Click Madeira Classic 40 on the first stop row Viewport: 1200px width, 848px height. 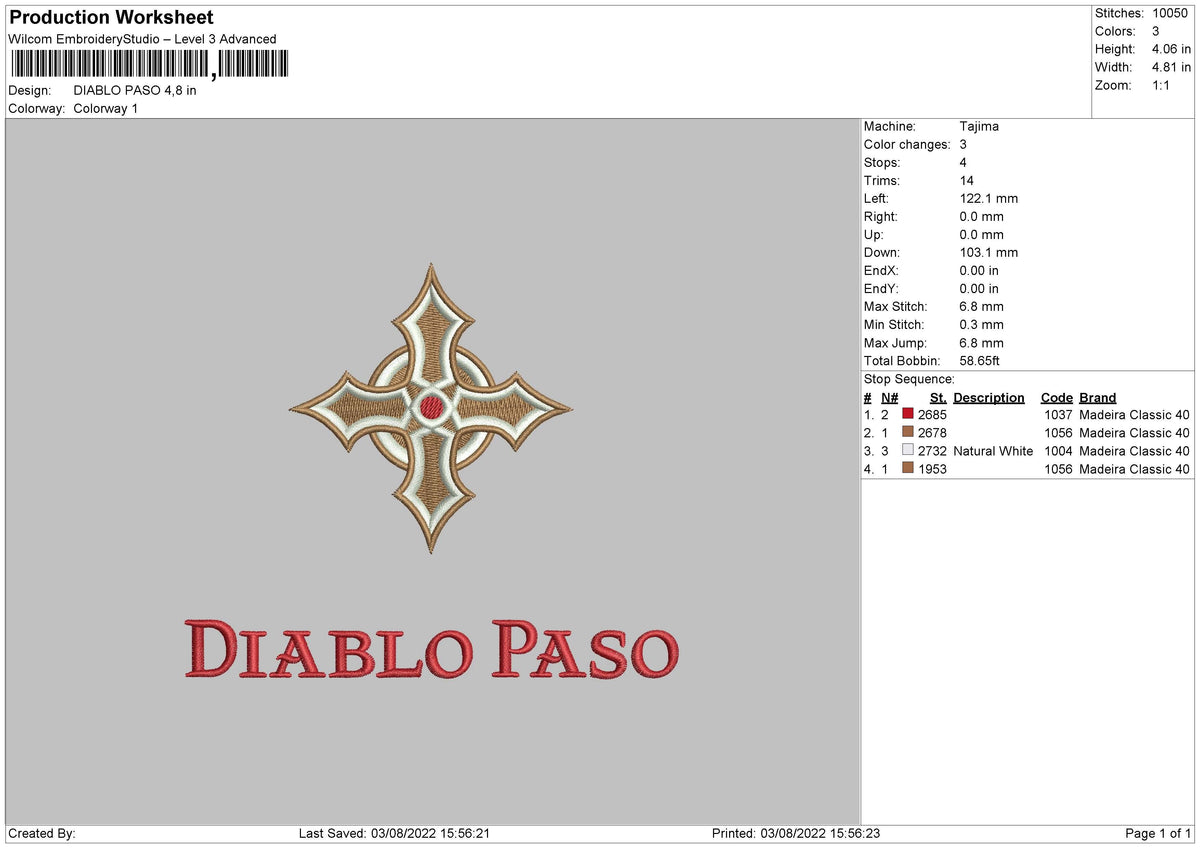tap(1136, 414)
